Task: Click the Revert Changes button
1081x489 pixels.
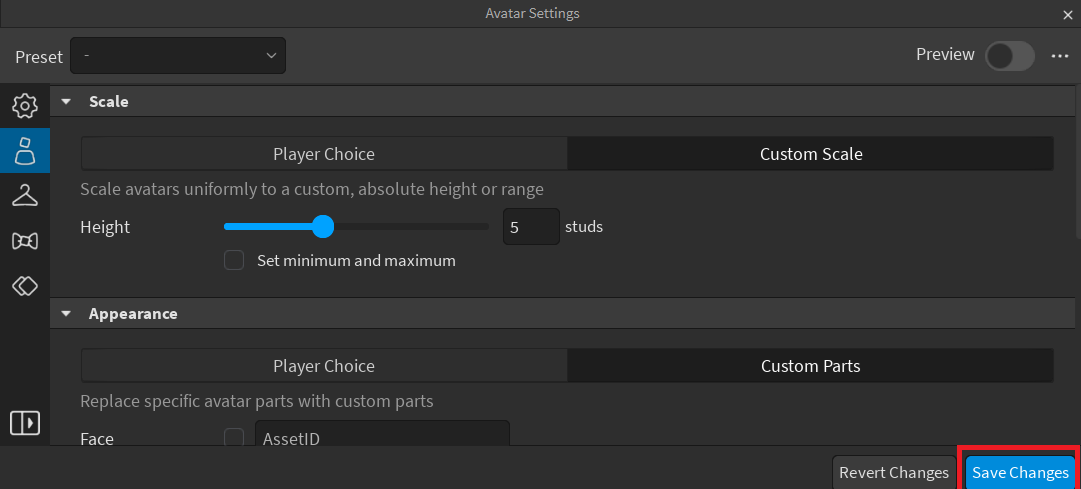Action: pos(893,472)
